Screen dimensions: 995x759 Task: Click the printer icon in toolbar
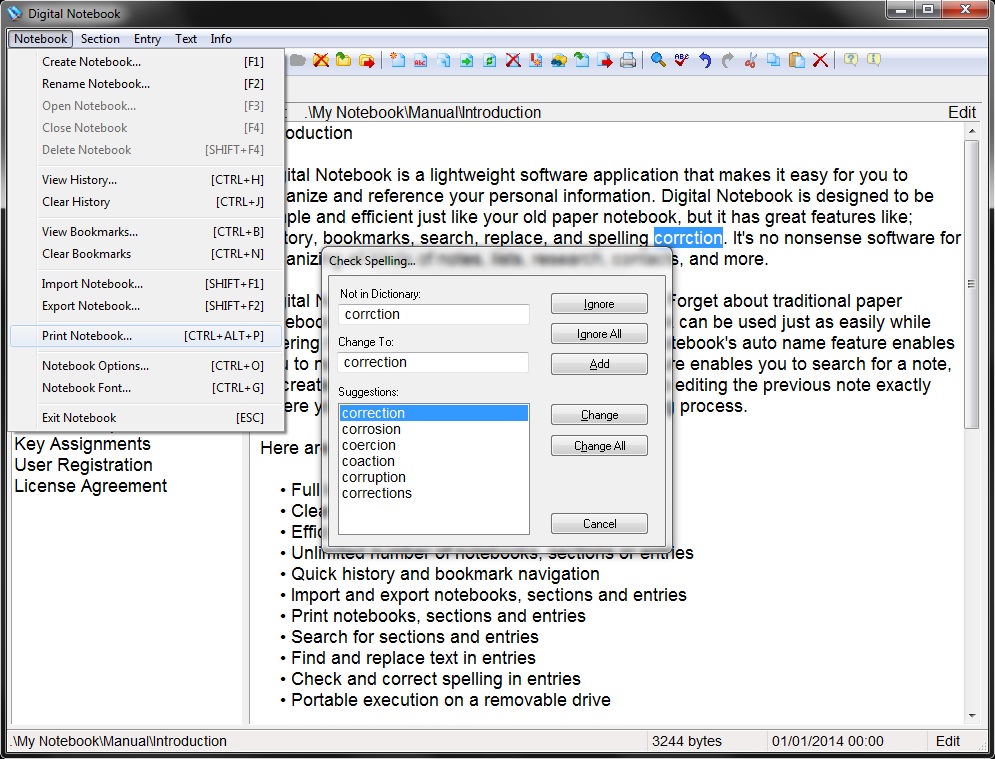click(628, 60)
